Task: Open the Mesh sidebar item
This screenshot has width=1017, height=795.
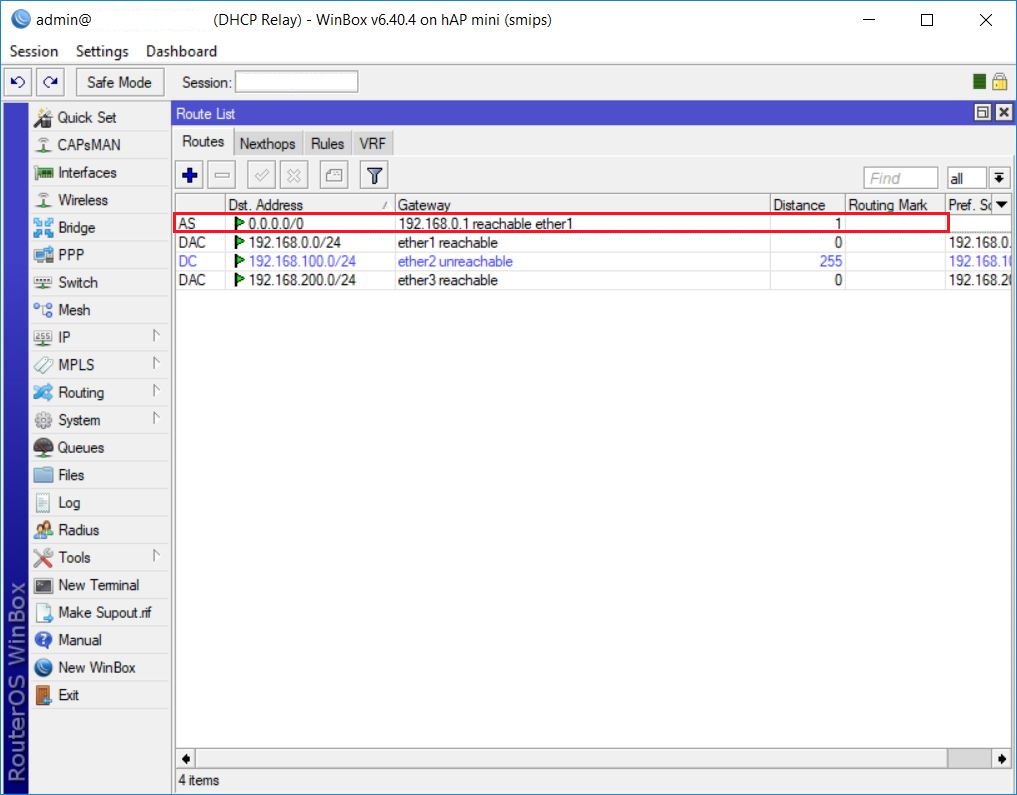Action: 99,310
